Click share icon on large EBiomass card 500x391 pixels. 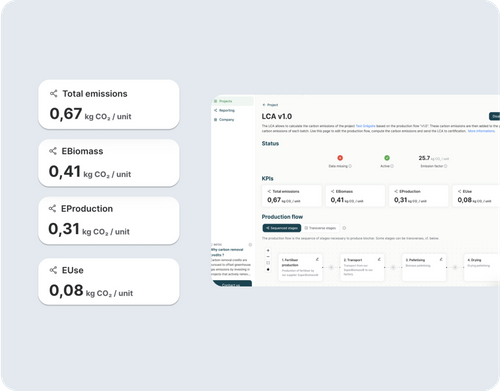click(53, 151)
